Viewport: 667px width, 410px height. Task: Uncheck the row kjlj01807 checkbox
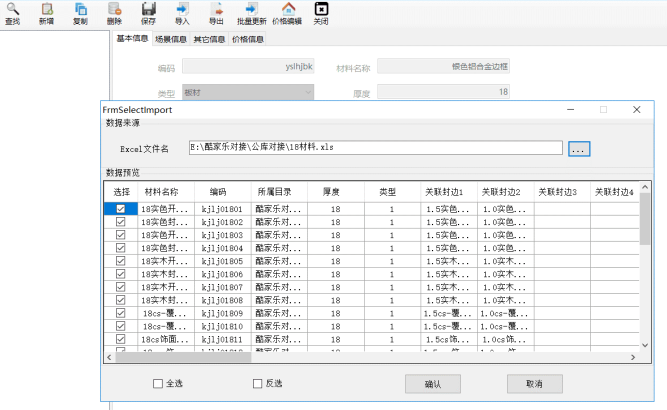pos(121,287)
